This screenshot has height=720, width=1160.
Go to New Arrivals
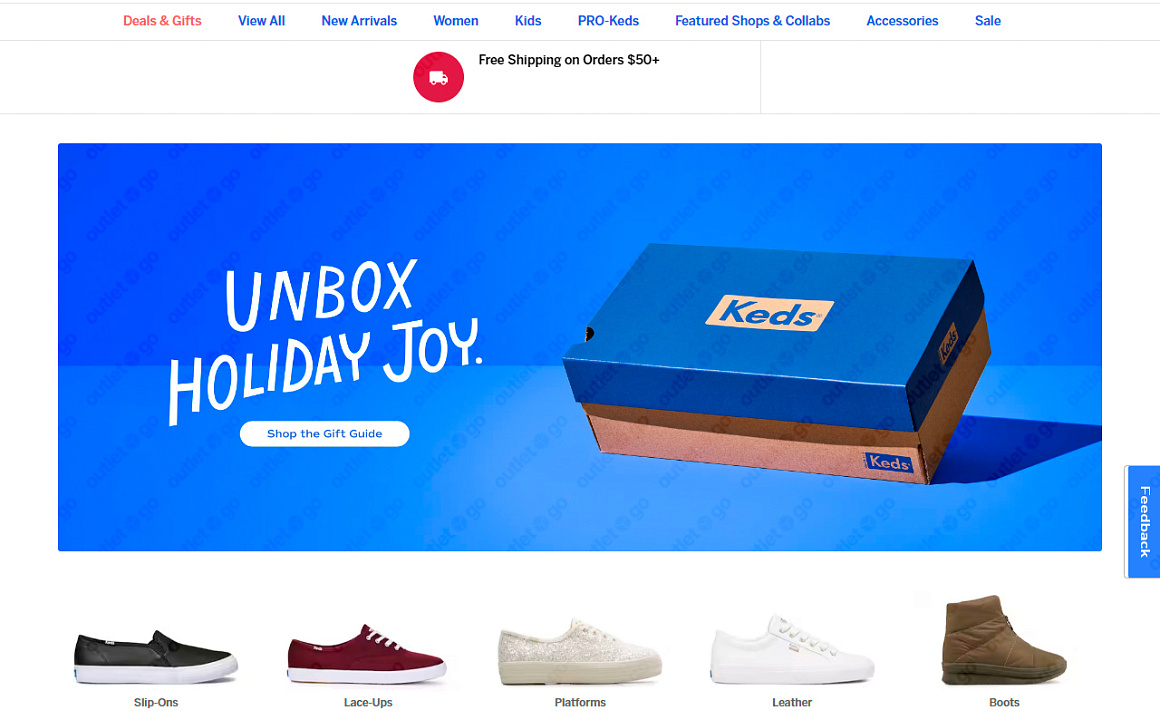point(359,21)
